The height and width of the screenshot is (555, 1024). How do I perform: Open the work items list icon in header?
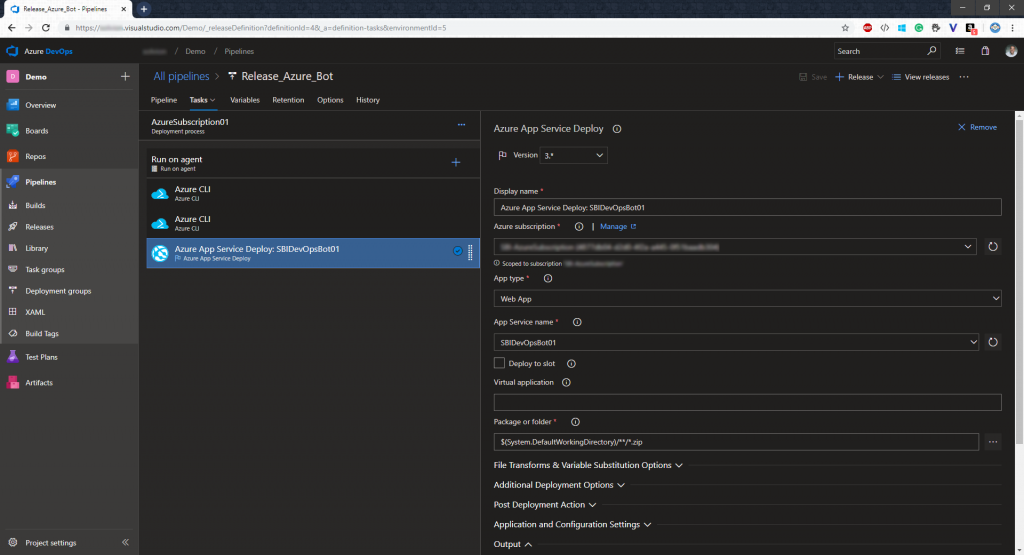[960, 51]
